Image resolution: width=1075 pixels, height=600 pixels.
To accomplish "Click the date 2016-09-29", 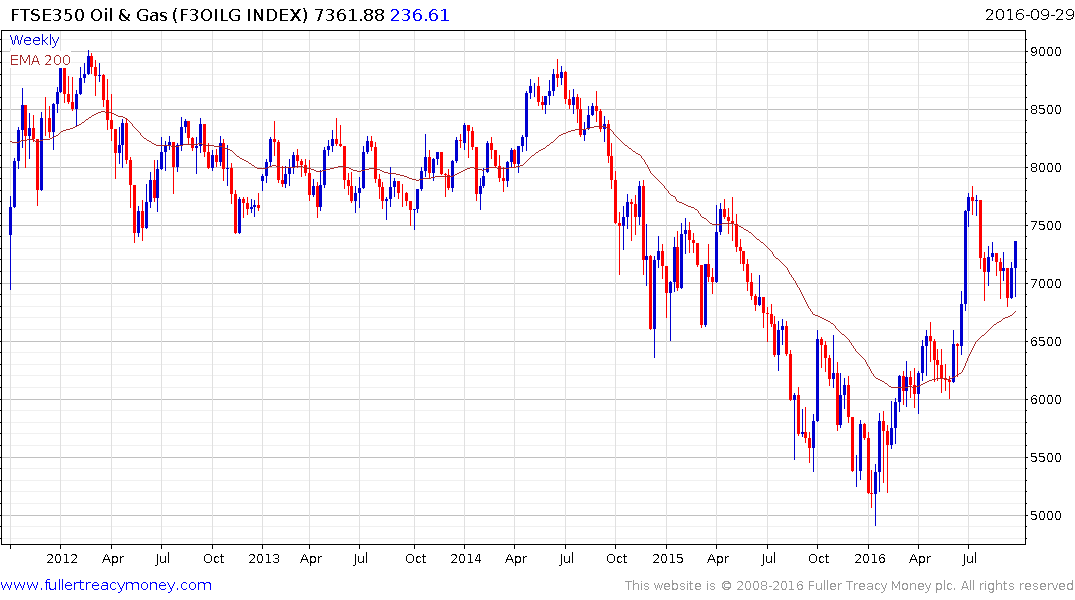I will pyautogui.click(x=1029, y=14).
